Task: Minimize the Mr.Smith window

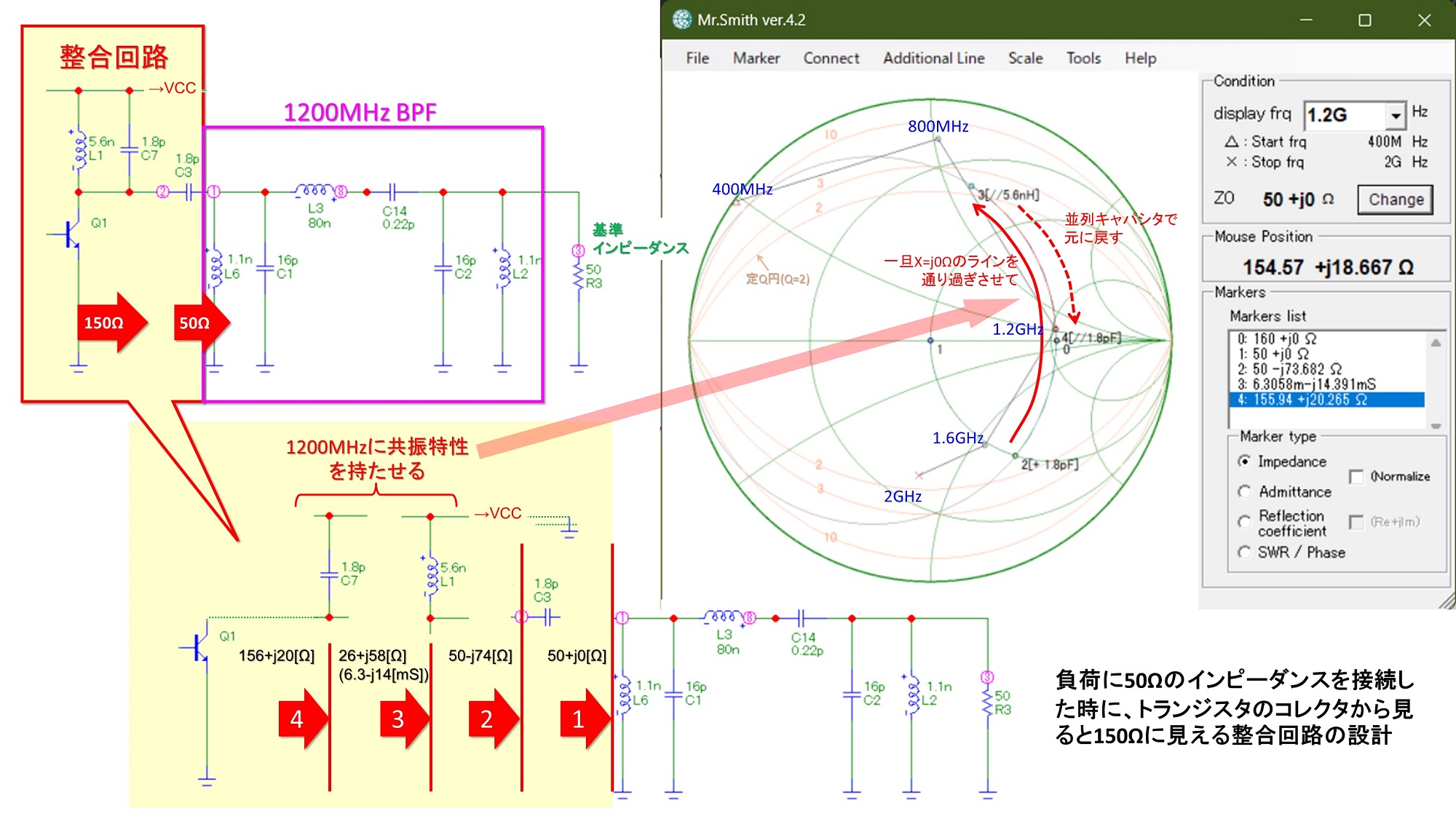Action: (1307, 20)
